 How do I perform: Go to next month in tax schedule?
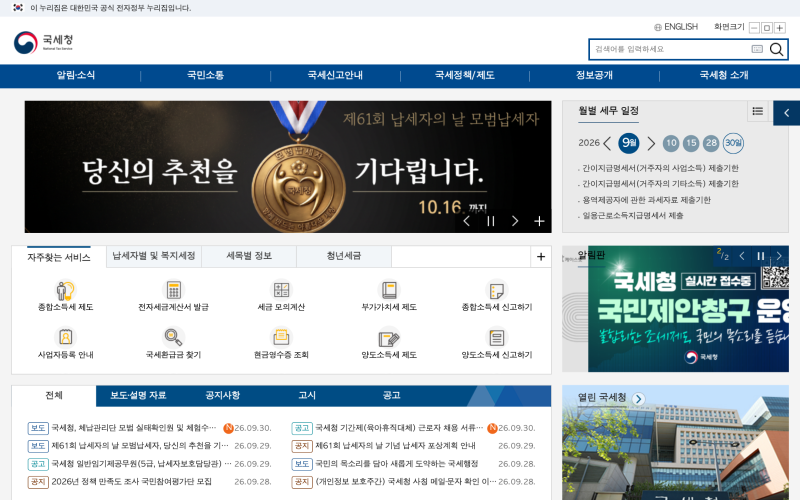pos(651,143)
